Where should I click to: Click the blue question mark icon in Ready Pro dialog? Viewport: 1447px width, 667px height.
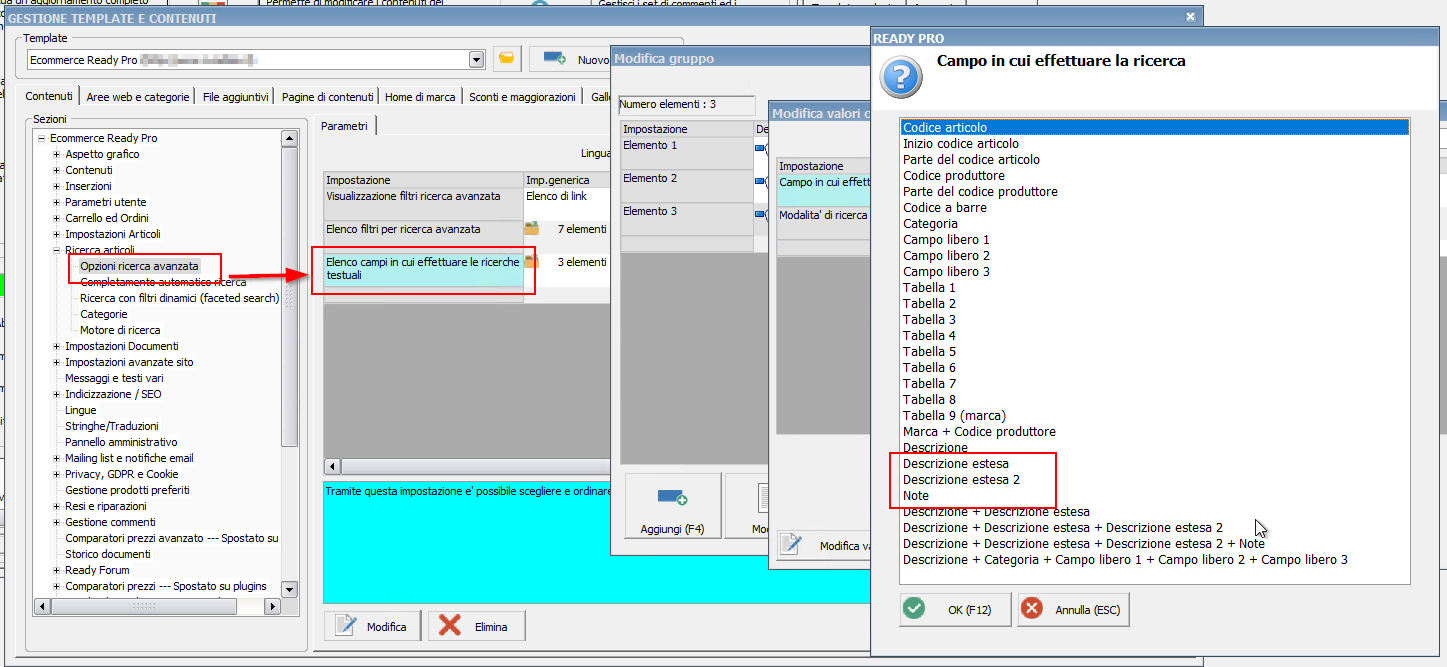[902, 76]
